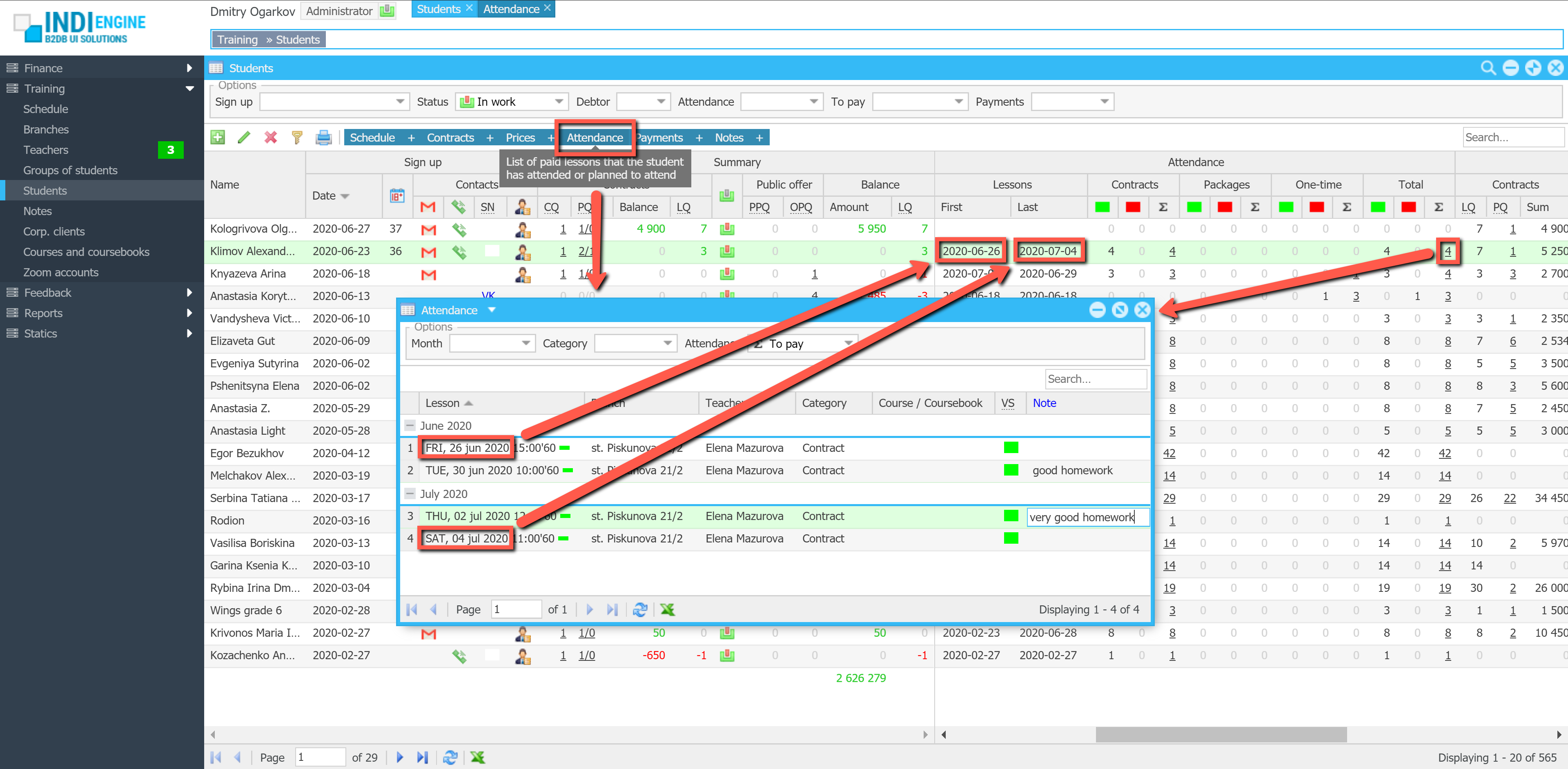Click the Students panel magnifier search icon

[1488, 68]
